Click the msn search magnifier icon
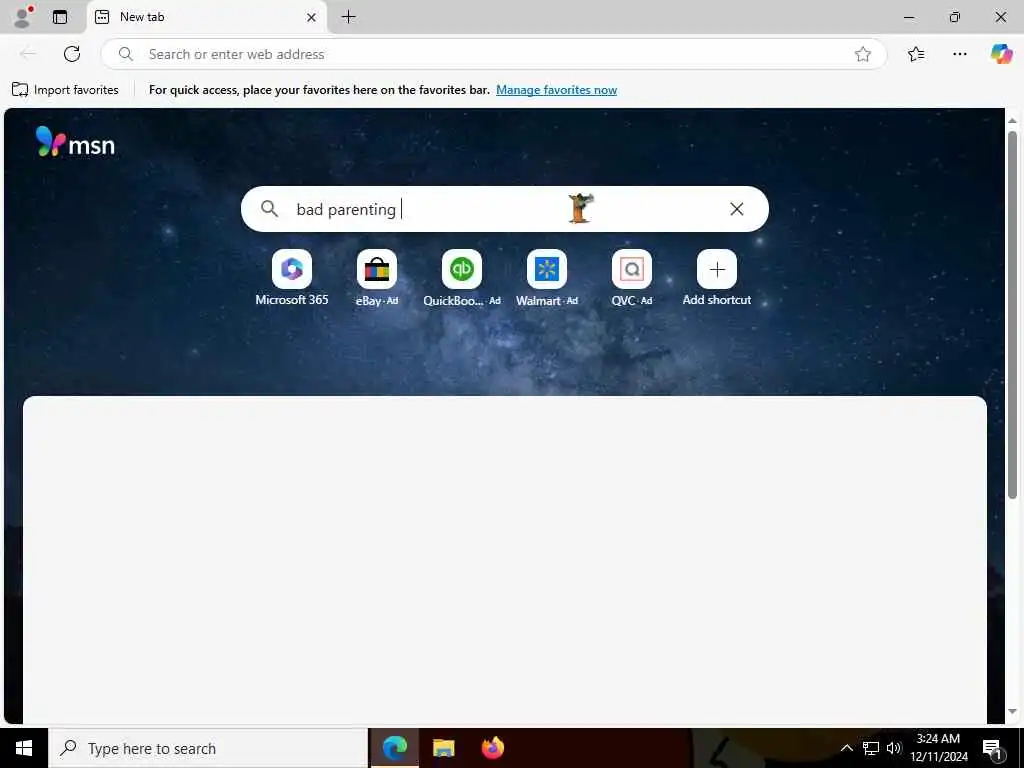Image resolution: width=1024 pixels, height=768 pixels. (269, 209)
